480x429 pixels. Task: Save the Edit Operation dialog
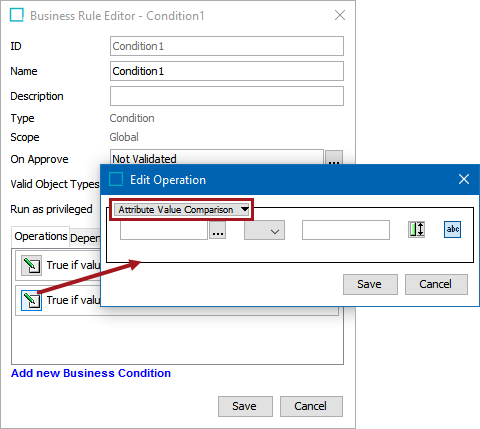[x=370, y=284]
